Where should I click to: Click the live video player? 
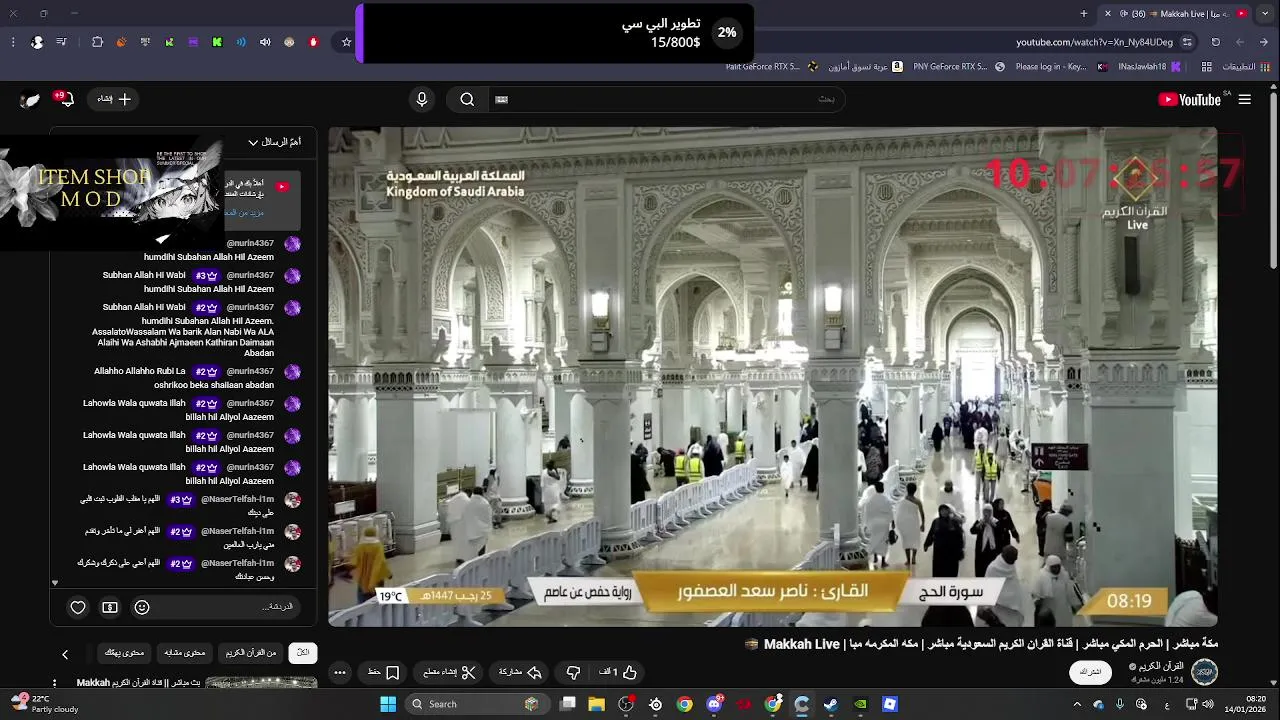click(x=773, y=376)
